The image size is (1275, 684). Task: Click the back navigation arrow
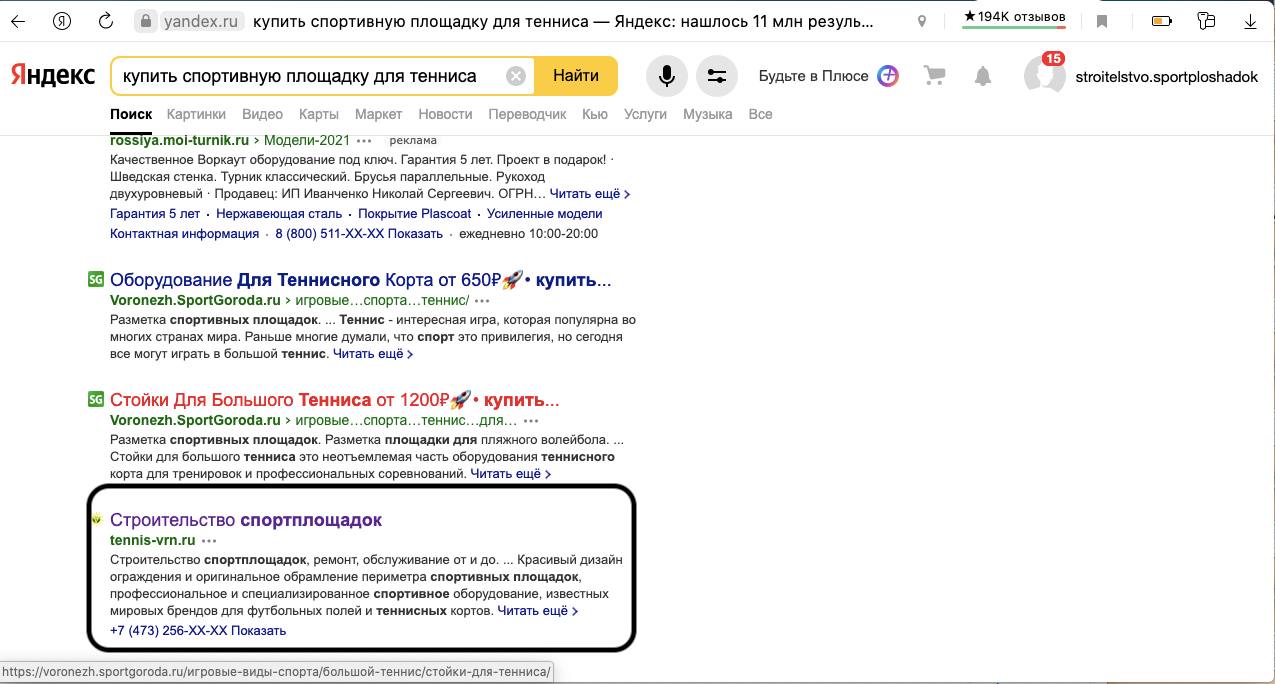tap(18, 19)
